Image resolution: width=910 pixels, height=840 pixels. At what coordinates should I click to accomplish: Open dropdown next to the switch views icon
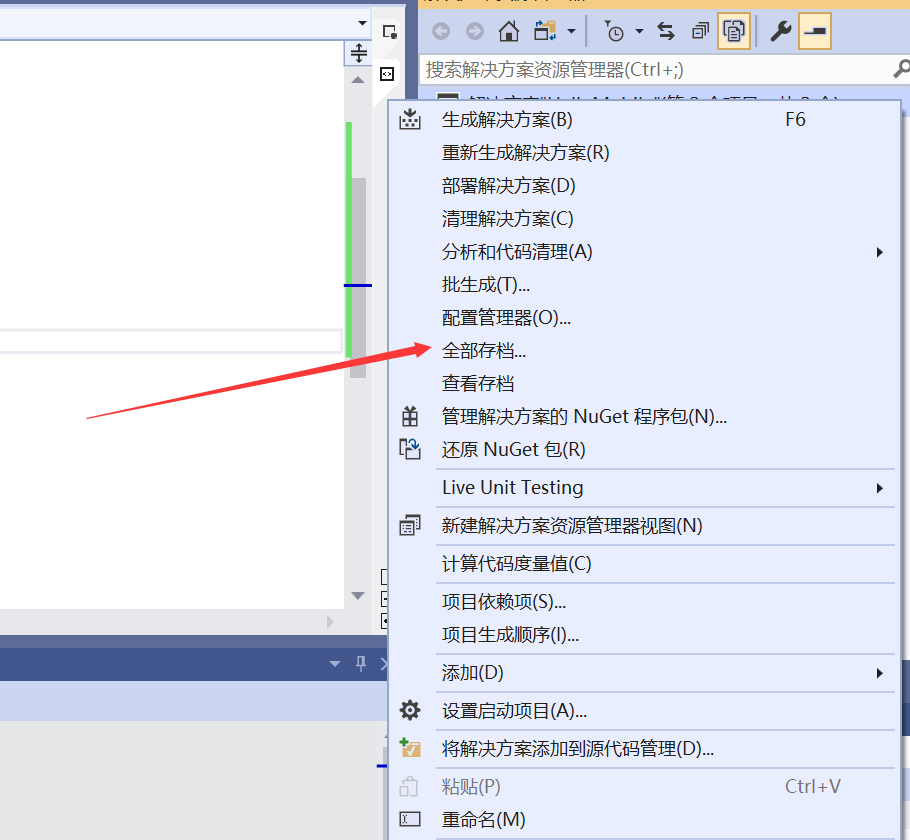(572, 31)
